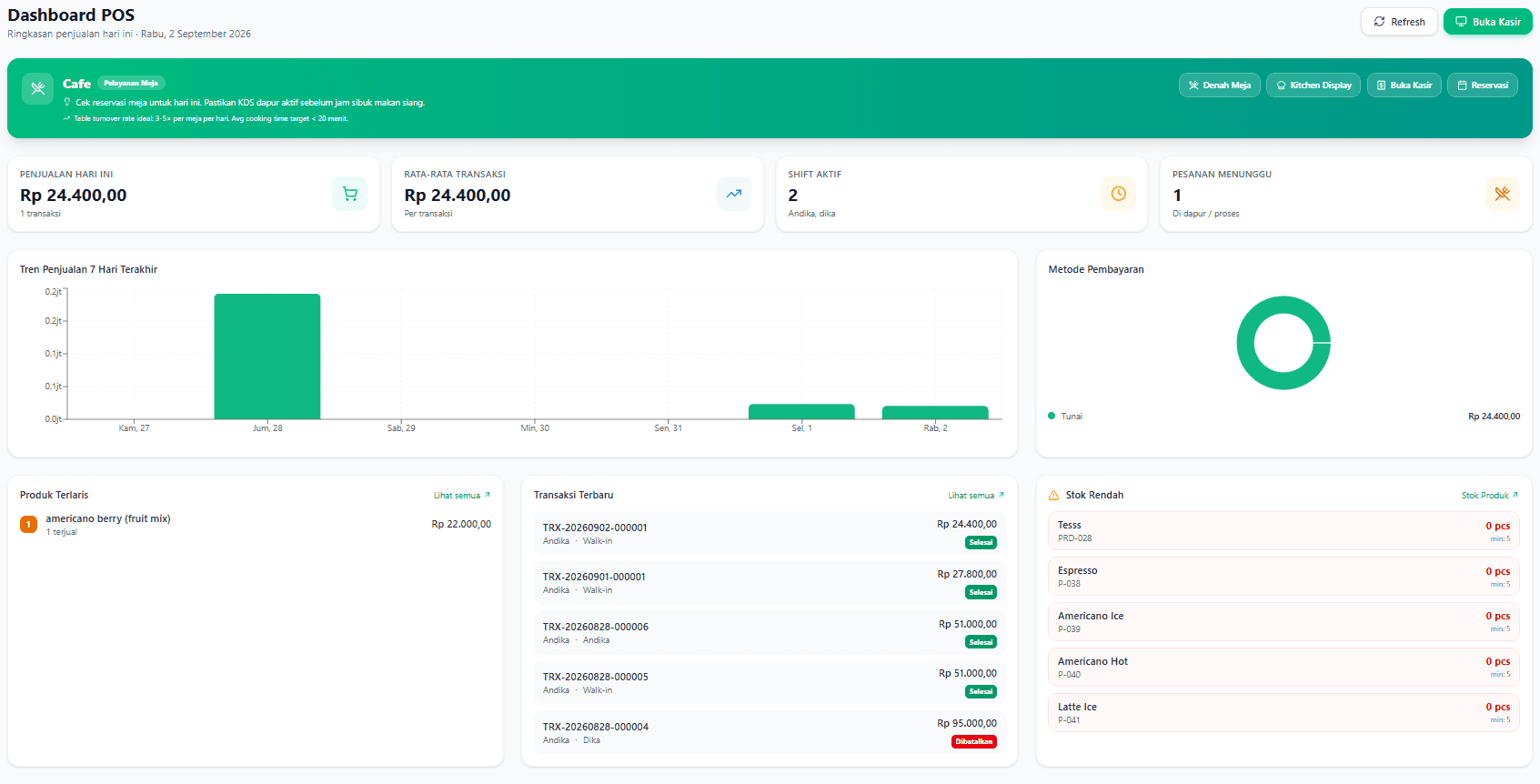Viewport: 1540px width, 784px height.
Task: Click the utensils icon in Pesanan Menunggu card
Action: [1502, 194]
